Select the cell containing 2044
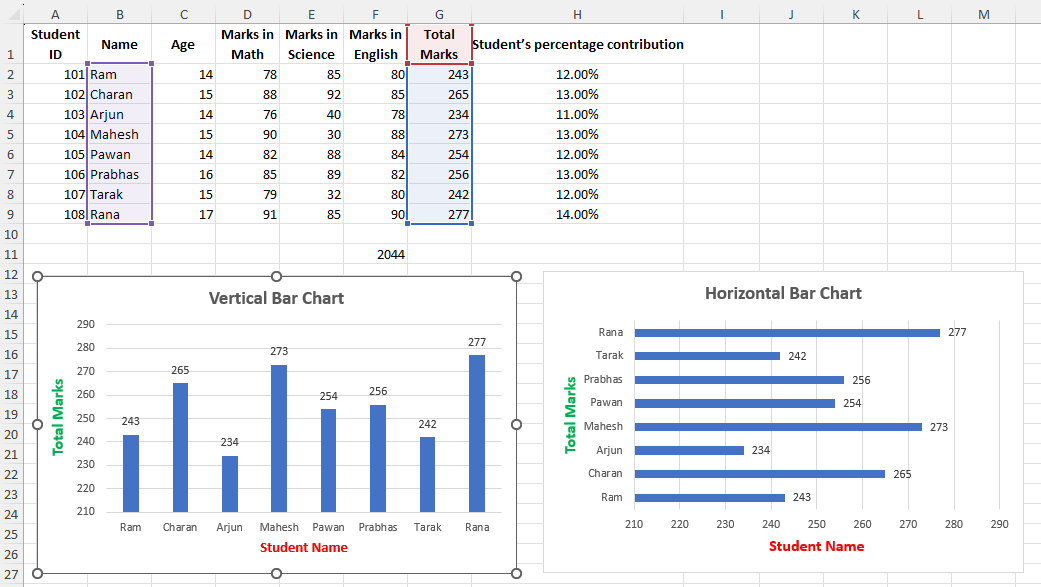The image size is (1041, 587). pos(375,254)
